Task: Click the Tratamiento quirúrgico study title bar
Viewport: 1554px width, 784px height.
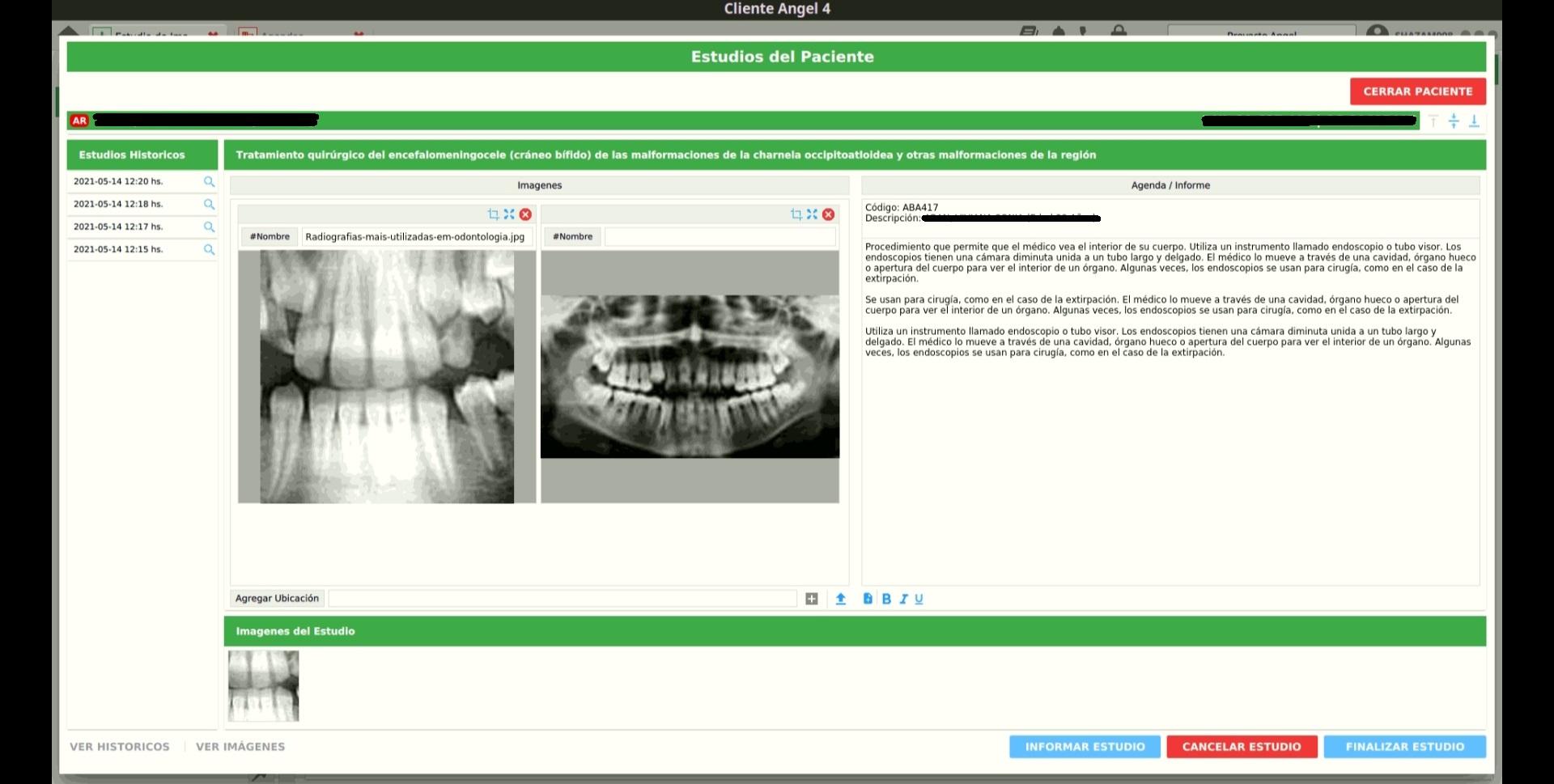Action: click(x=855, y=155)
